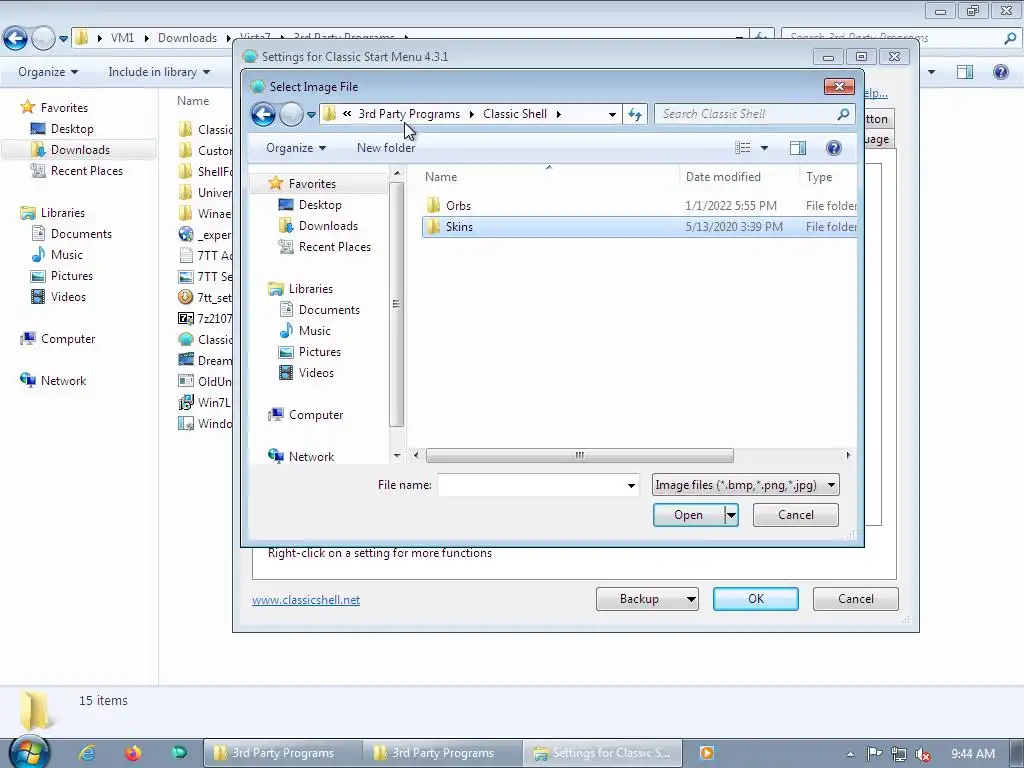Launch Firefox from the taskbar
1024x768 pixels.
pyautogui.click(x=133, y=753)
